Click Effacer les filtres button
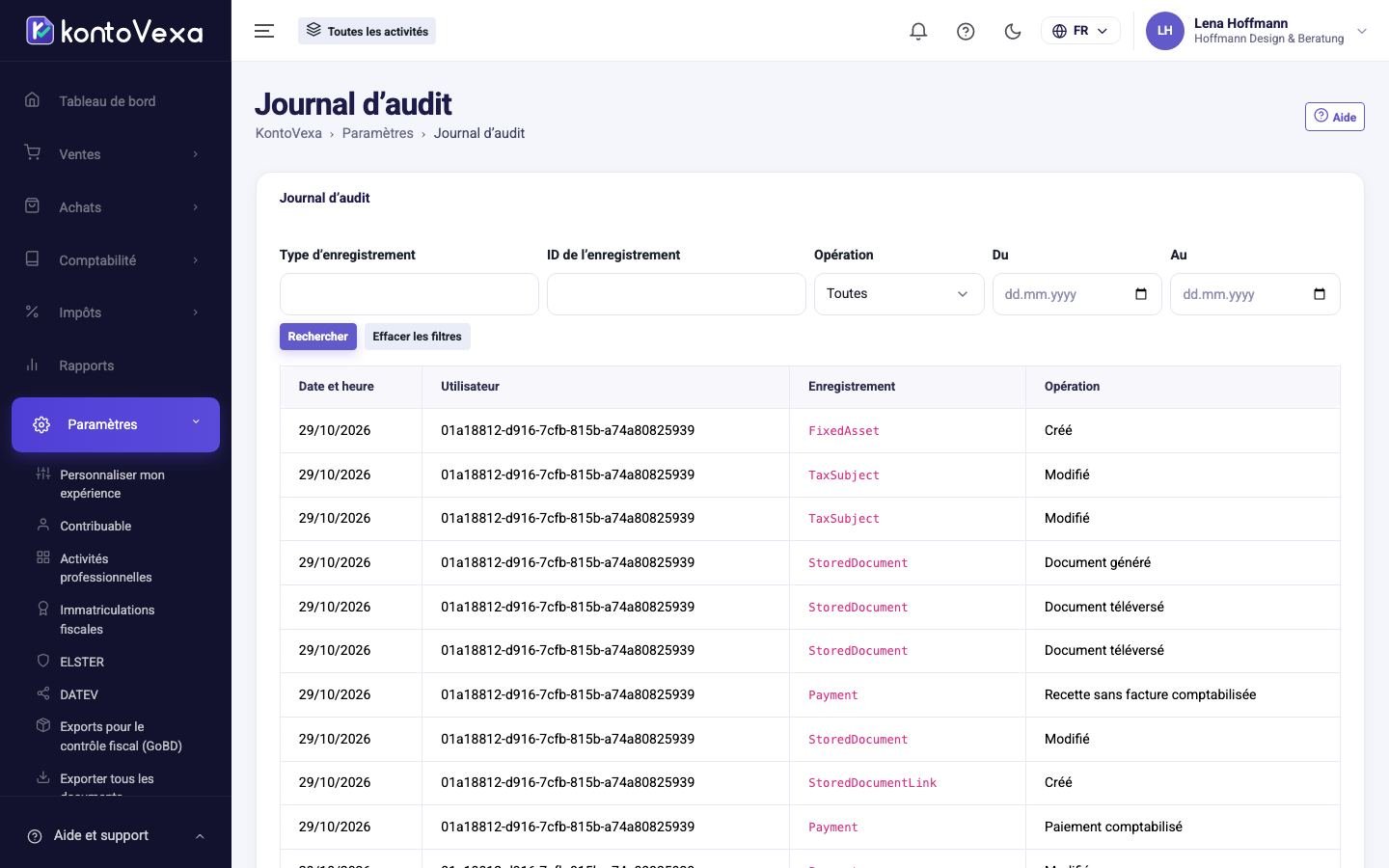Screen dimensions: 1389x868 coord(417,337)
